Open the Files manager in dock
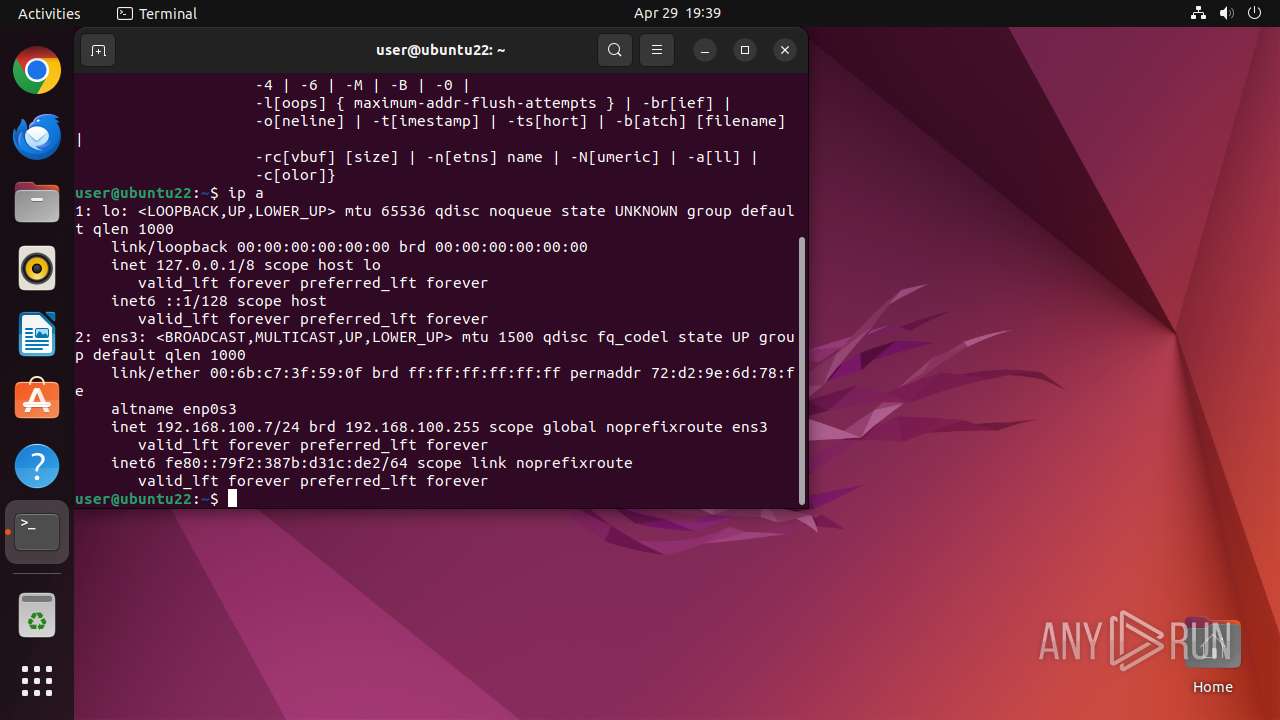Viewport: 1280px width, 720px height. pos(37,203)
